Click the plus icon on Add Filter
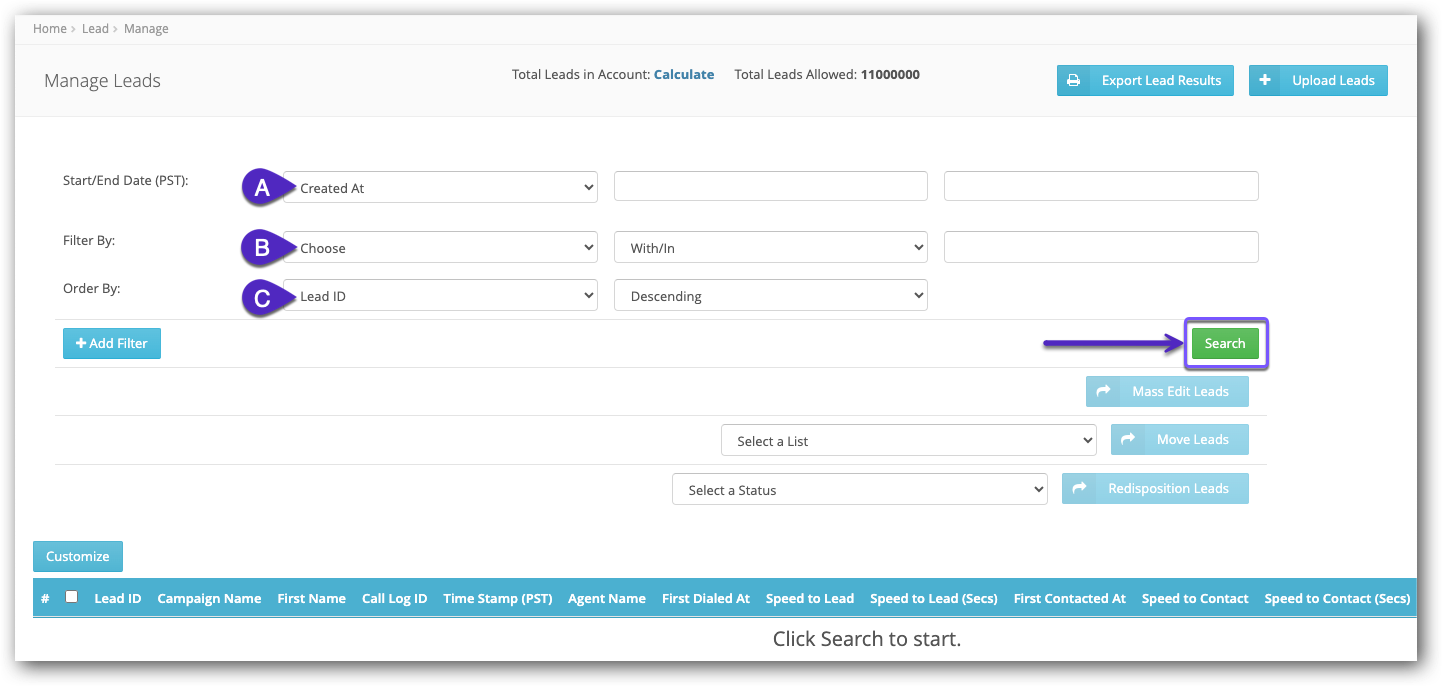 (x=82, y=343)
